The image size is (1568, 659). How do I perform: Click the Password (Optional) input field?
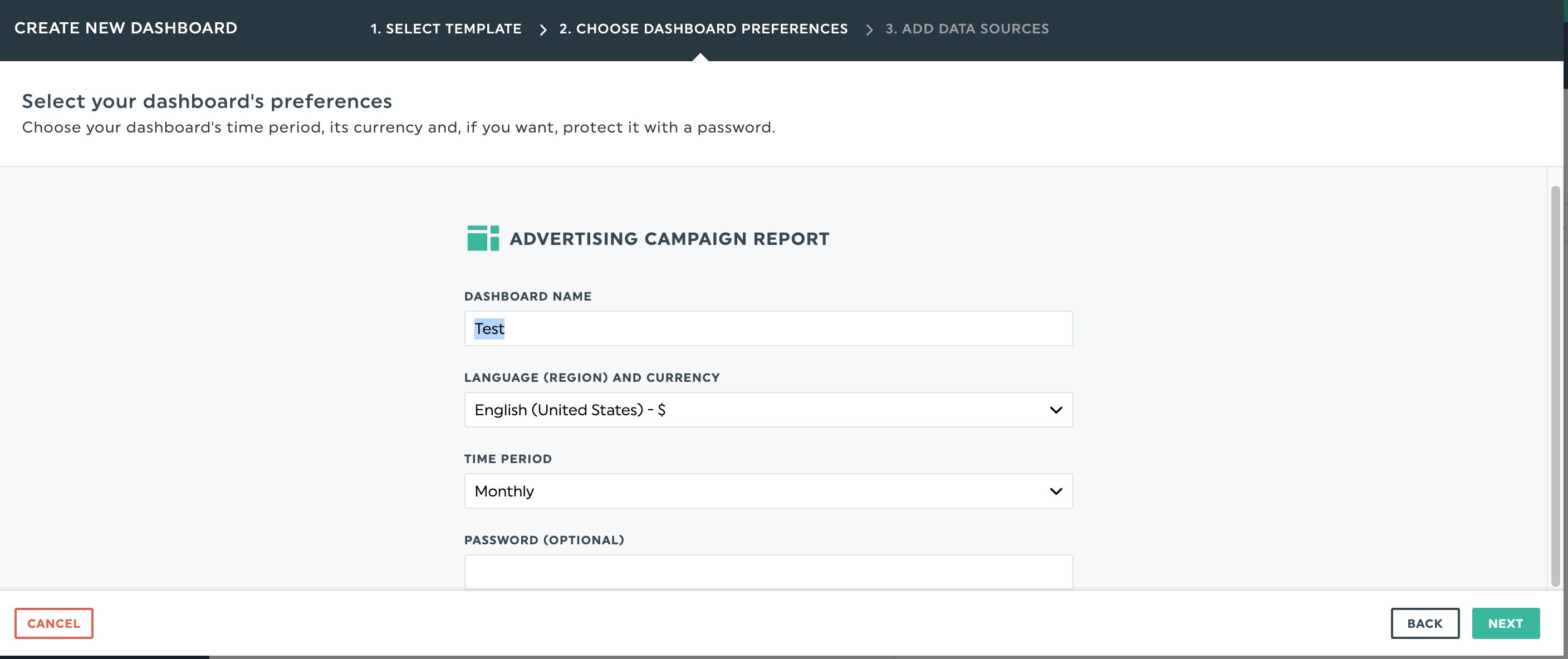[x=768, y=572]
